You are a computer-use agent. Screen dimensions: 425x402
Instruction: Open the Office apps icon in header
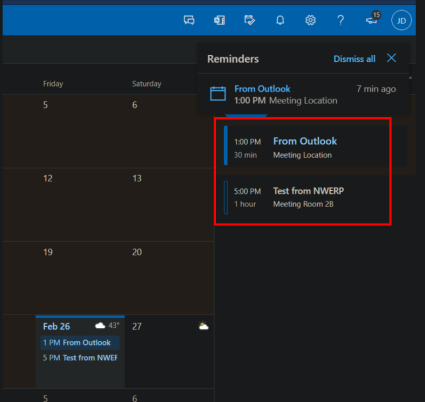coord(219,20)
